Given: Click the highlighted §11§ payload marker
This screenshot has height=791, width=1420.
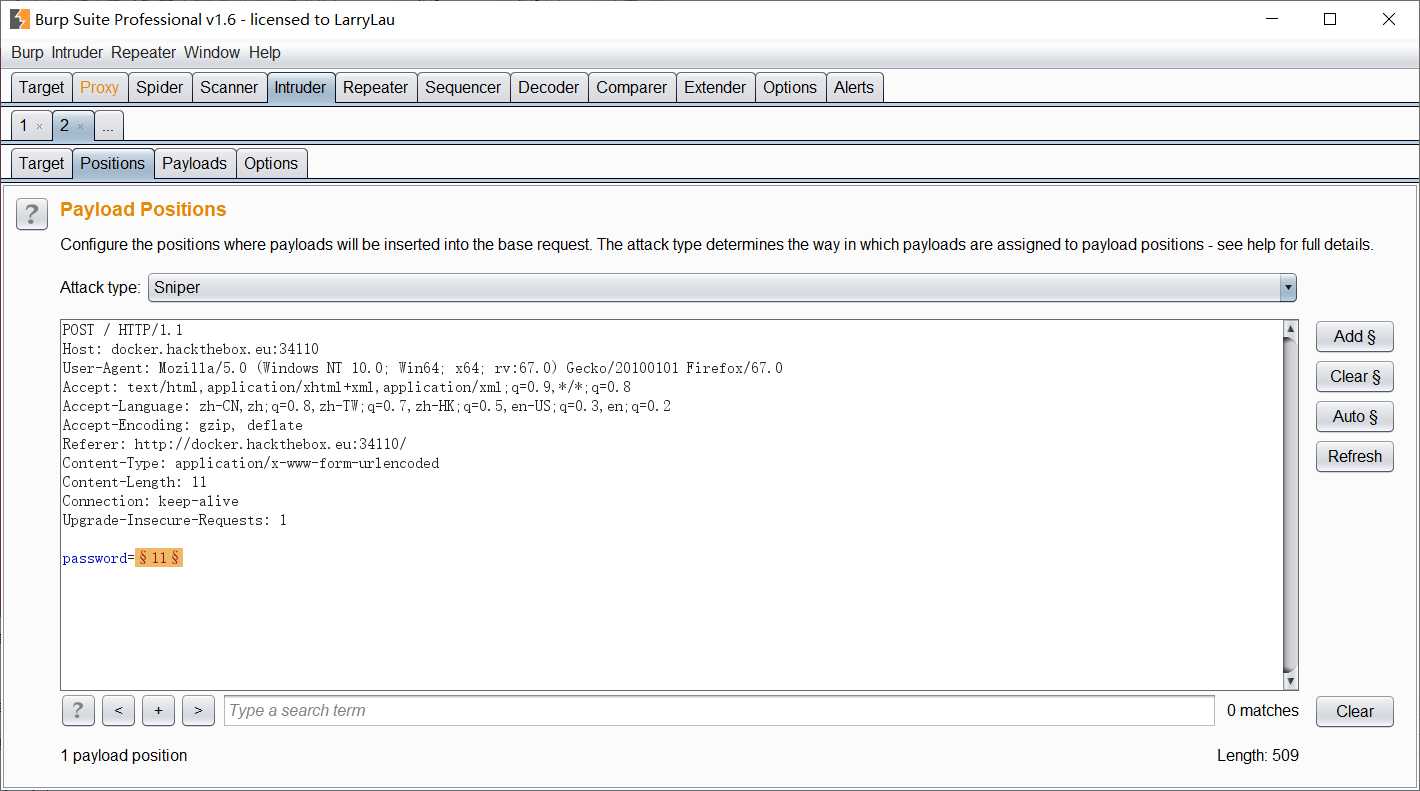Looking at the screenshot, I should point(159,558).
